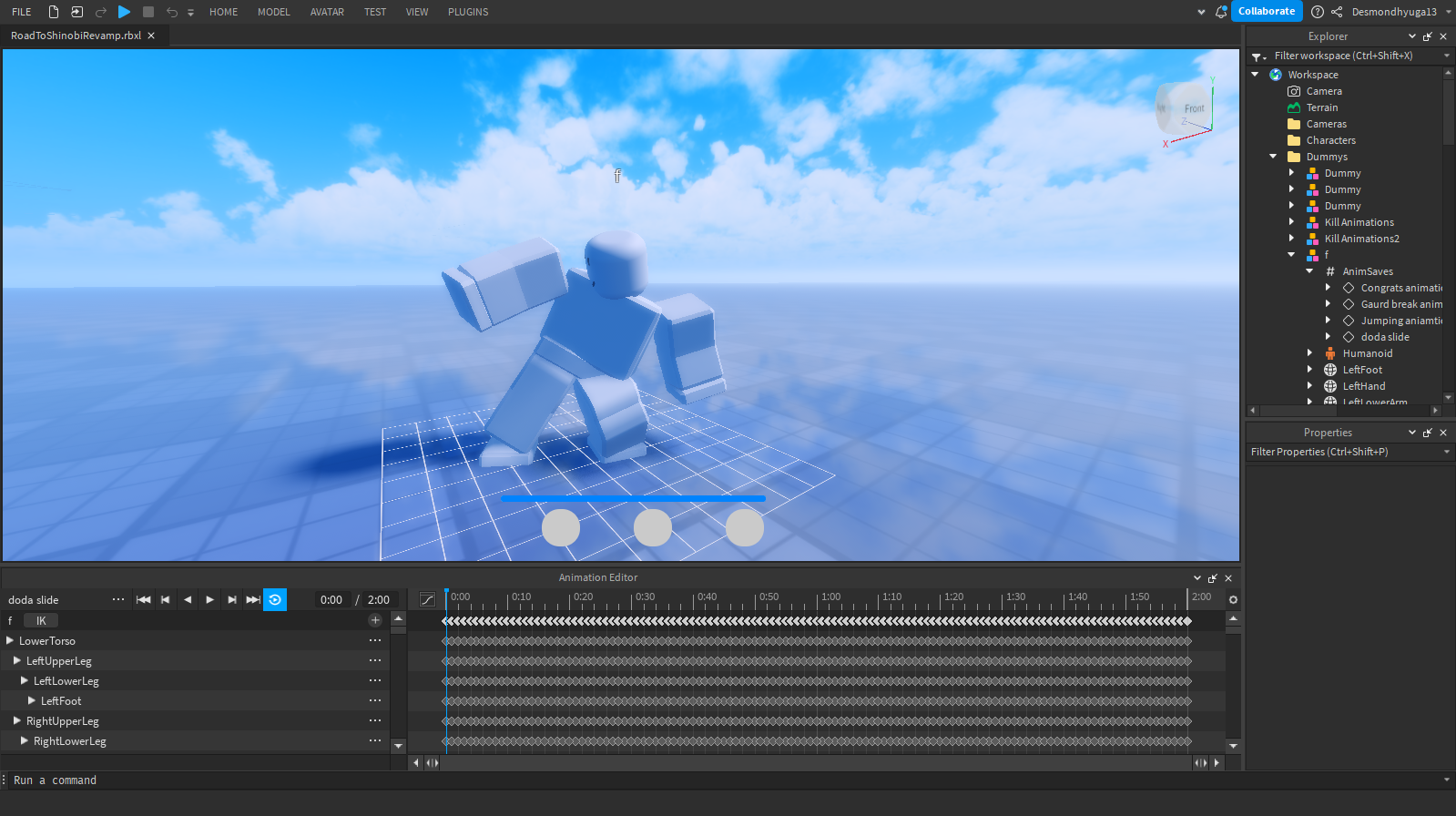Jump to first keyframe in Animation Editor
Viewport: 1456px width, 816px height.
click(143, 599)
